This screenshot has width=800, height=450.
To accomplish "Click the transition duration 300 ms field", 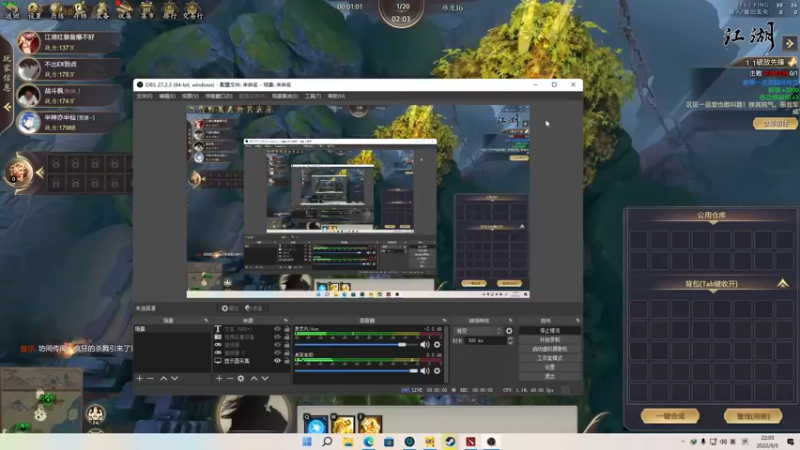I will click(486, 340).
